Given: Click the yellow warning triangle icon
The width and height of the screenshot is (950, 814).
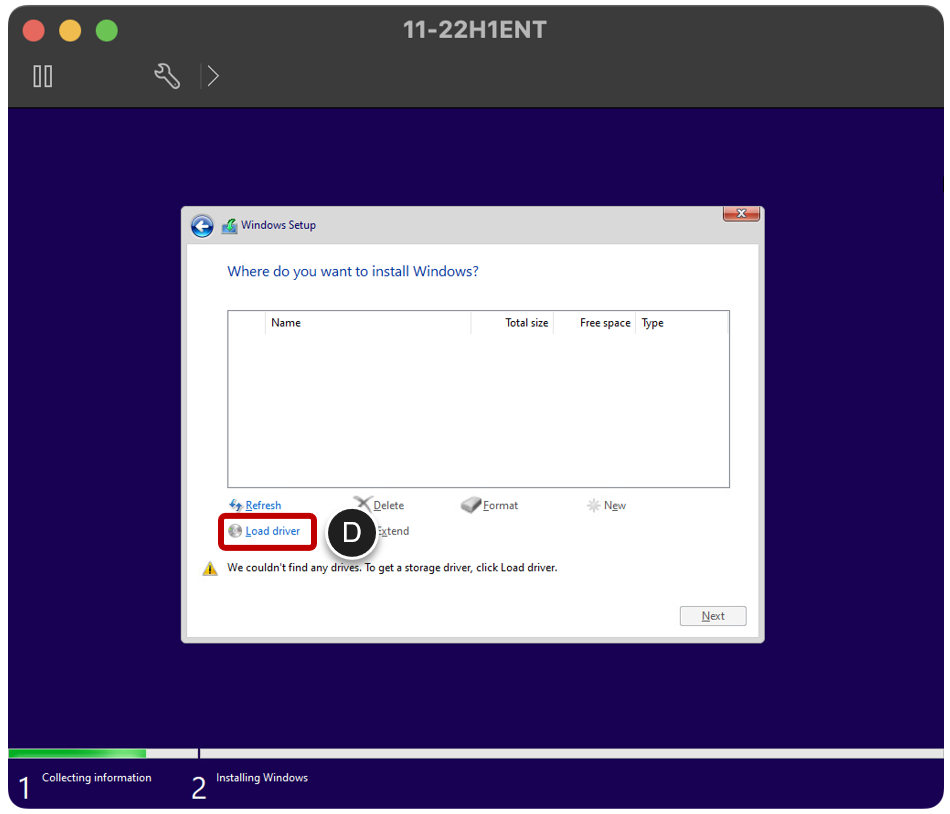Looking at the screenshot, I should (210, 567).
